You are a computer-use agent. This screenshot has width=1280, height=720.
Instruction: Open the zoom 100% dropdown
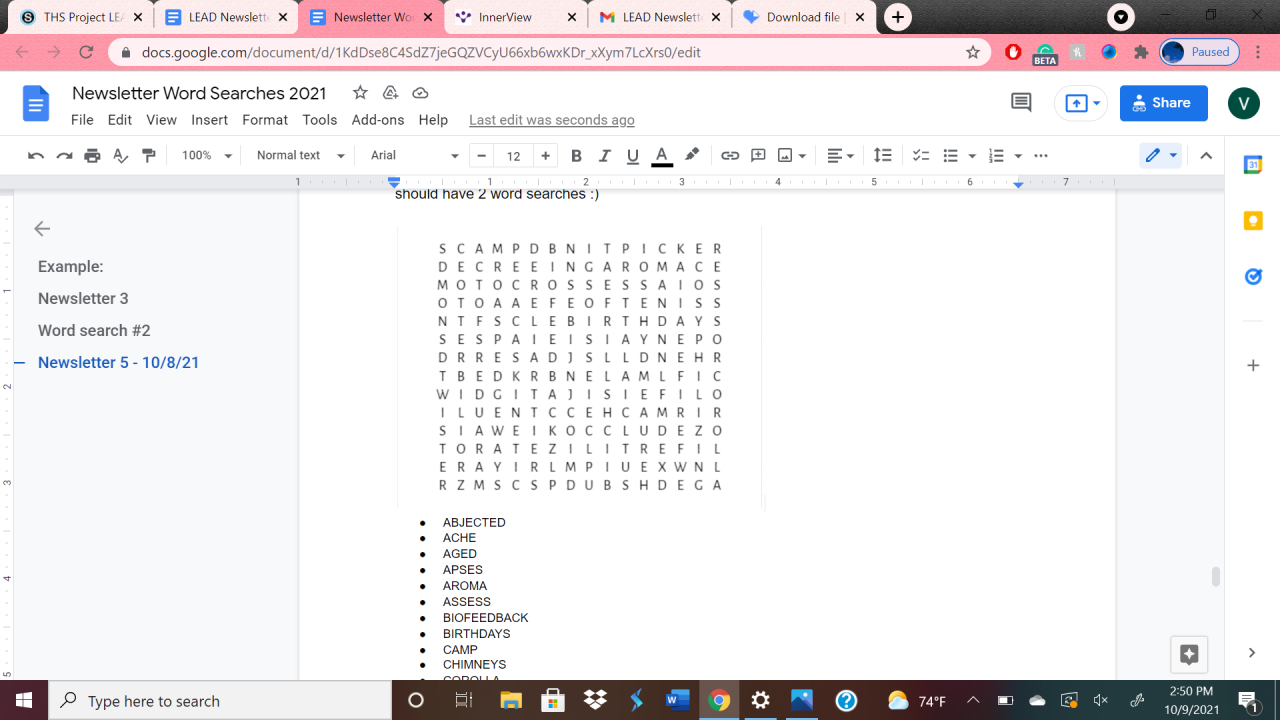coord(207,156)
